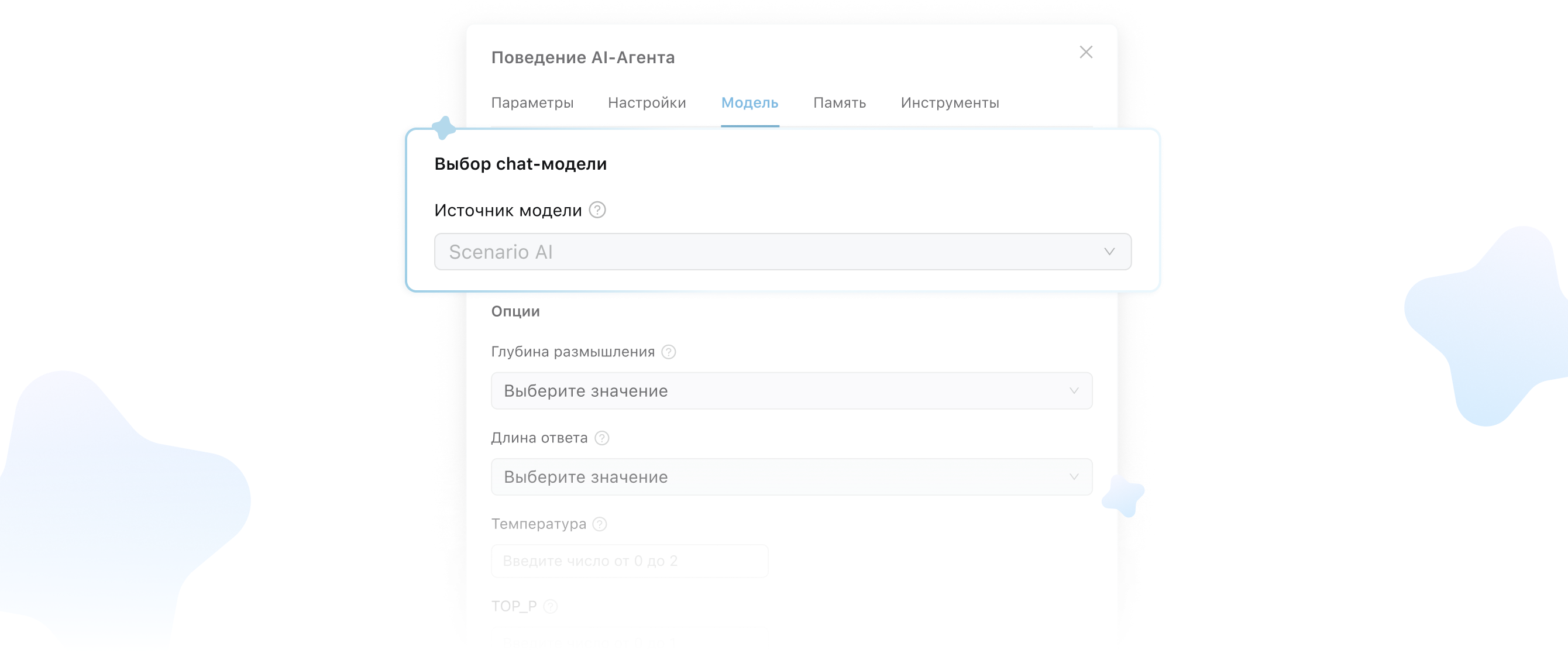Switch to the Настройки tab
This screenshot has height=653, width=1568.
(x=647, y=103)
